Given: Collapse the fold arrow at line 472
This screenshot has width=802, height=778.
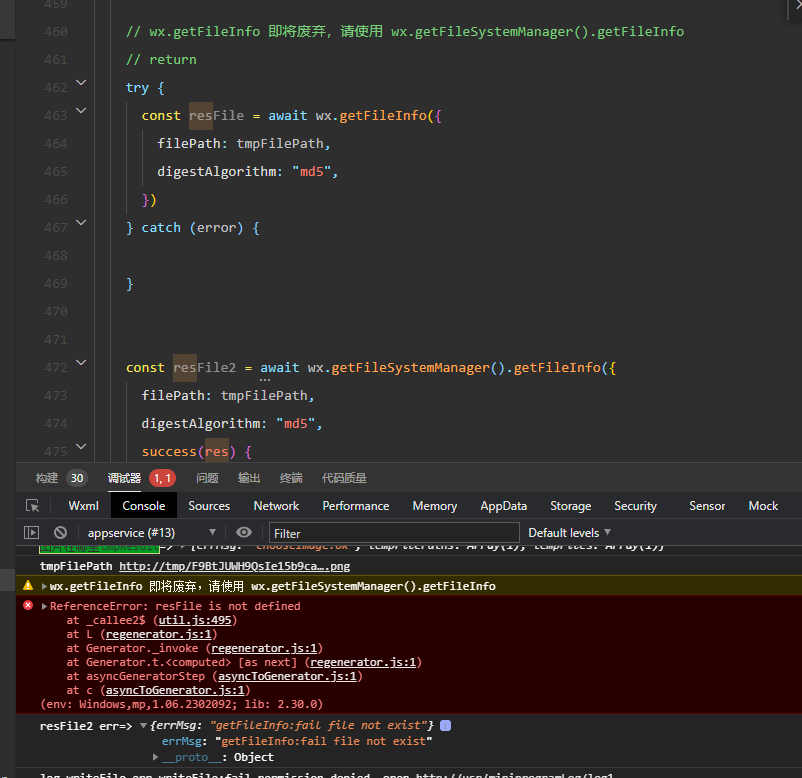Looking at the screenshot, I should [x=81, y=362].
